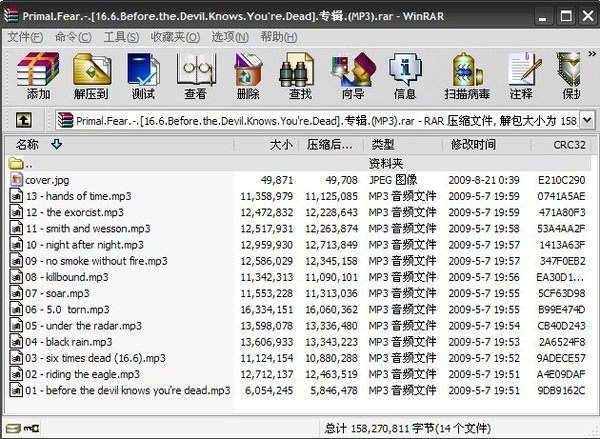Select 07 - soar.mp3 file icon
The width and height of the screenshot is (600, 439).
point(16,293)
